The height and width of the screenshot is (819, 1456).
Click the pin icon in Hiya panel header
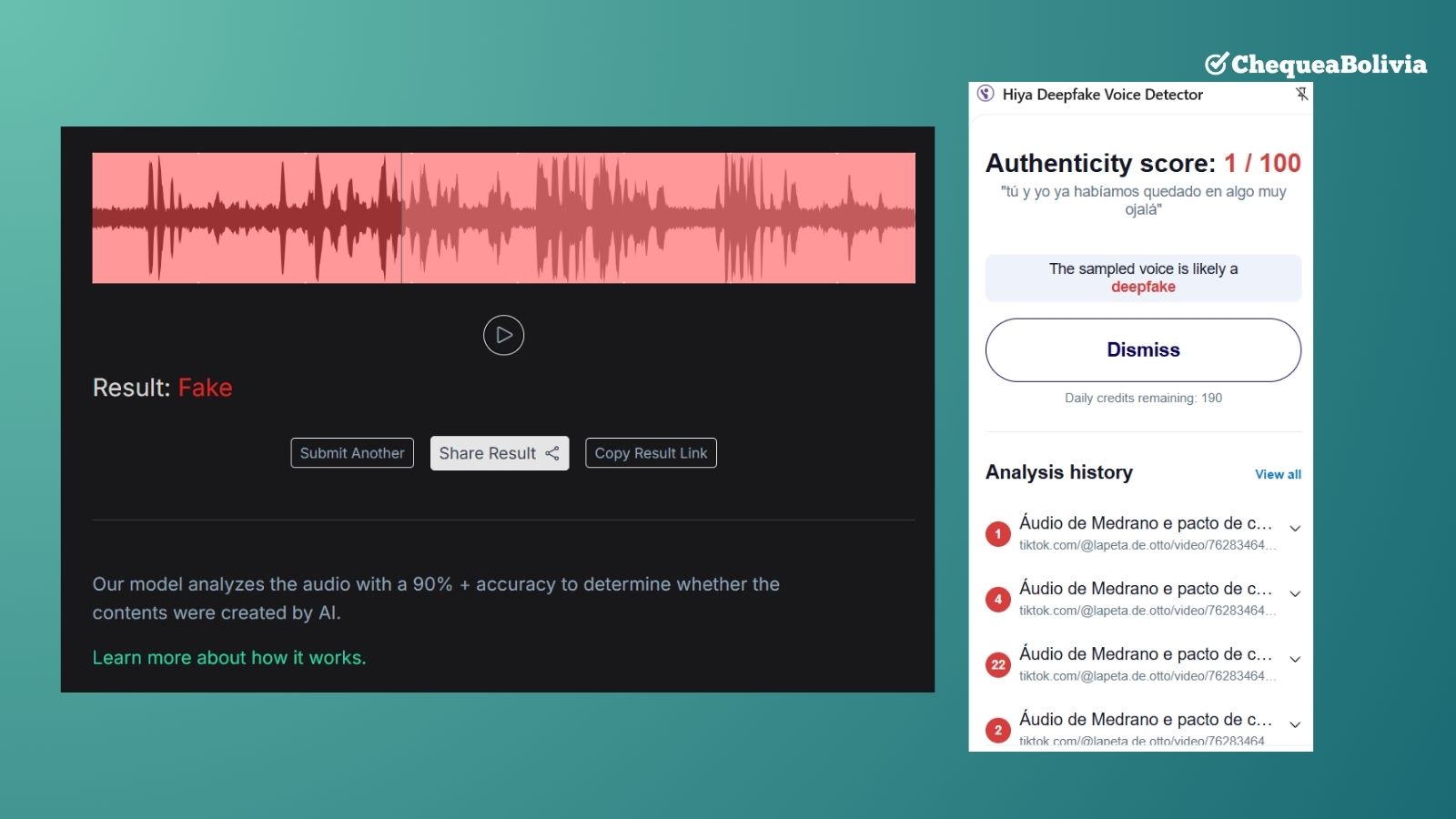click(1301, 94)
